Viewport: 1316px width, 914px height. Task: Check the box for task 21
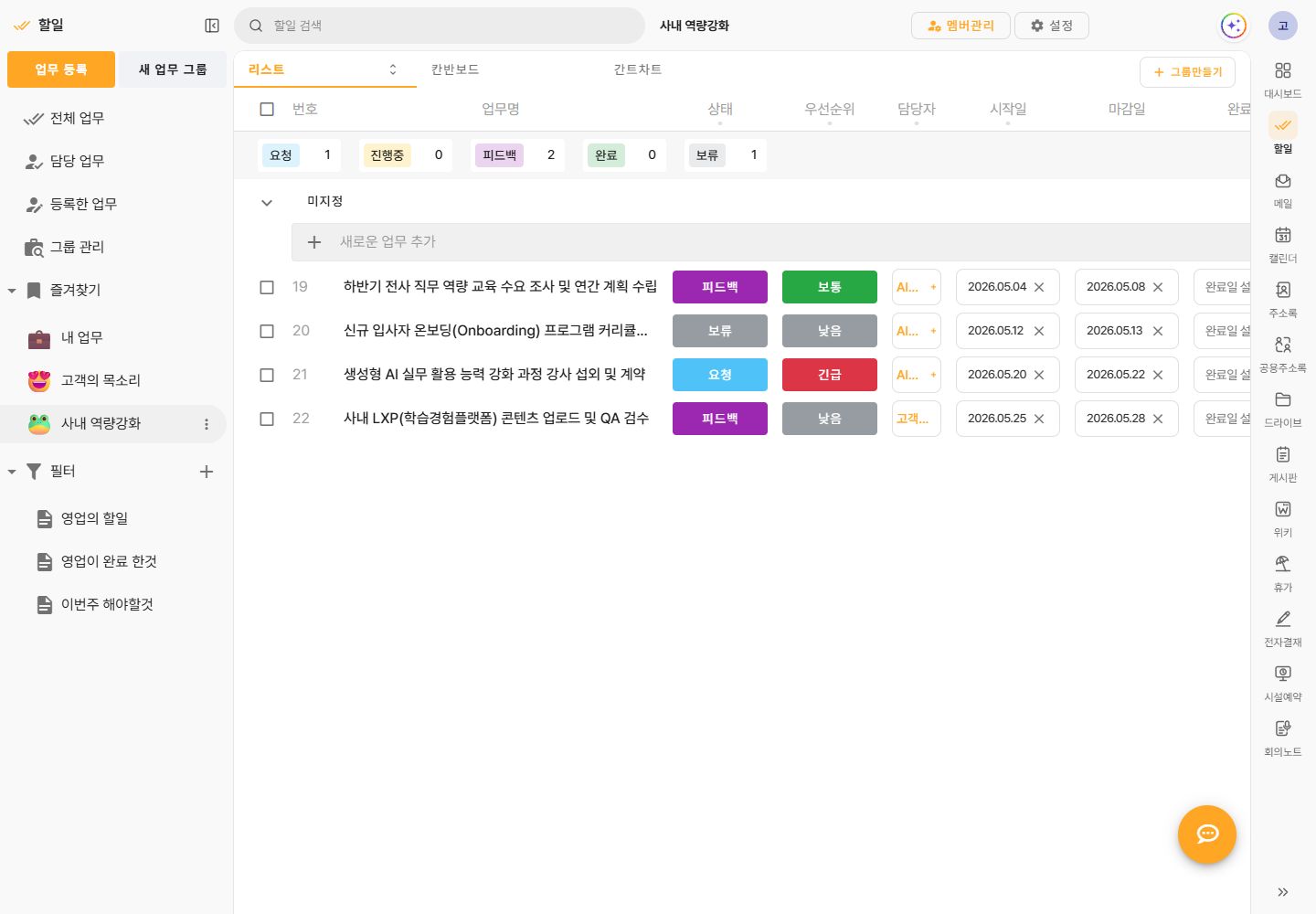pyautogui.click(x=267, y=375)
